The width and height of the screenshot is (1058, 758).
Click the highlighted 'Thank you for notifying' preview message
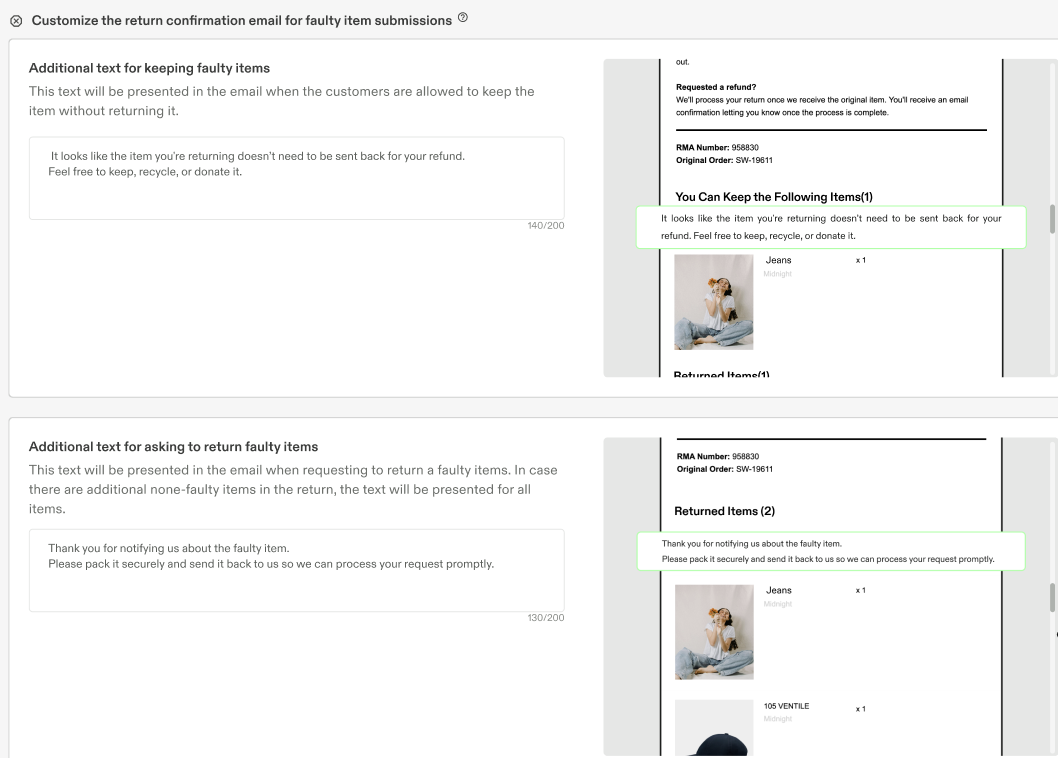[831, 551]
